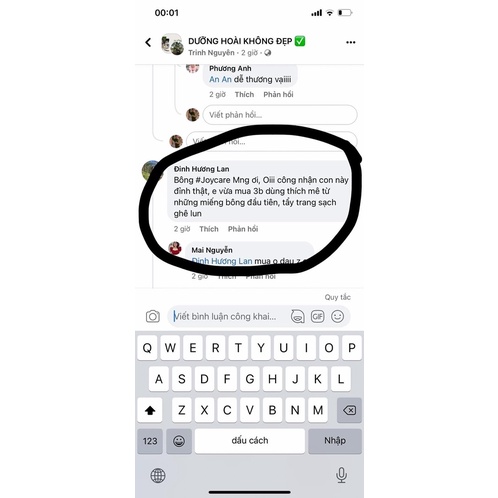Tap the DƯỠNG HOÀI KHÔNG ĐẸP group name
The width and height of the screenshot is (498, 498).
[x=240, y=41]
